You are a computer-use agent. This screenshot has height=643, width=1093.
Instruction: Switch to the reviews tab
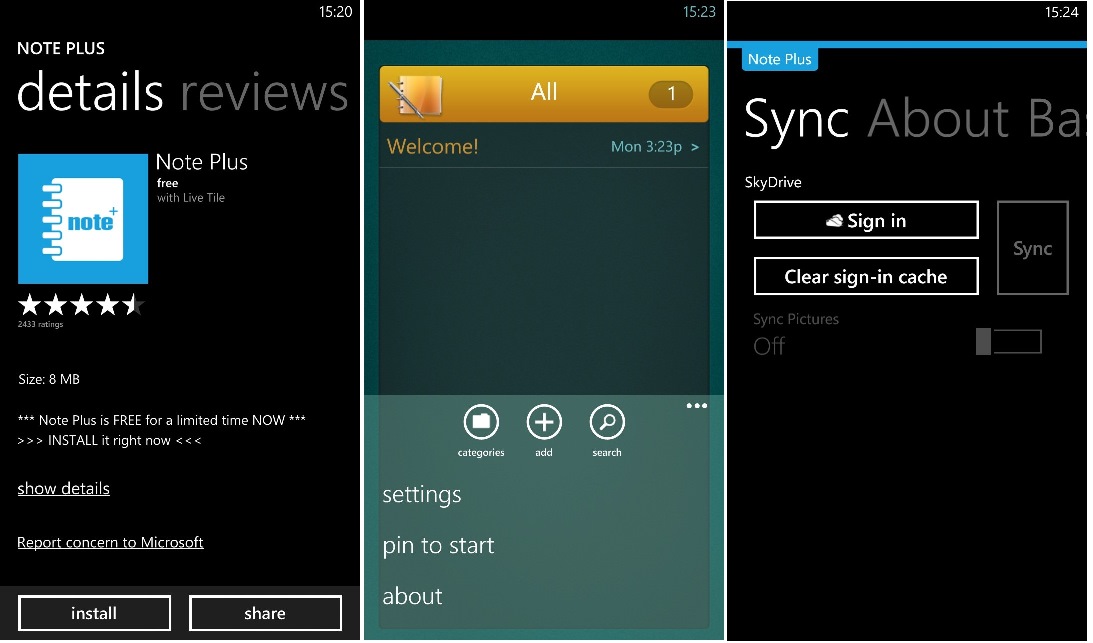point(264,92)
